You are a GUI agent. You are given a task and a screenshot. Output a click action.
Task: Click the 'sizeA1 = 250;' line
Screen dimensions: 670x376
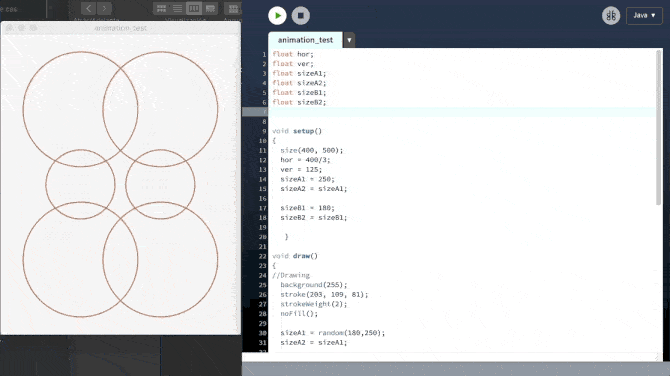(x=308, y=179)
